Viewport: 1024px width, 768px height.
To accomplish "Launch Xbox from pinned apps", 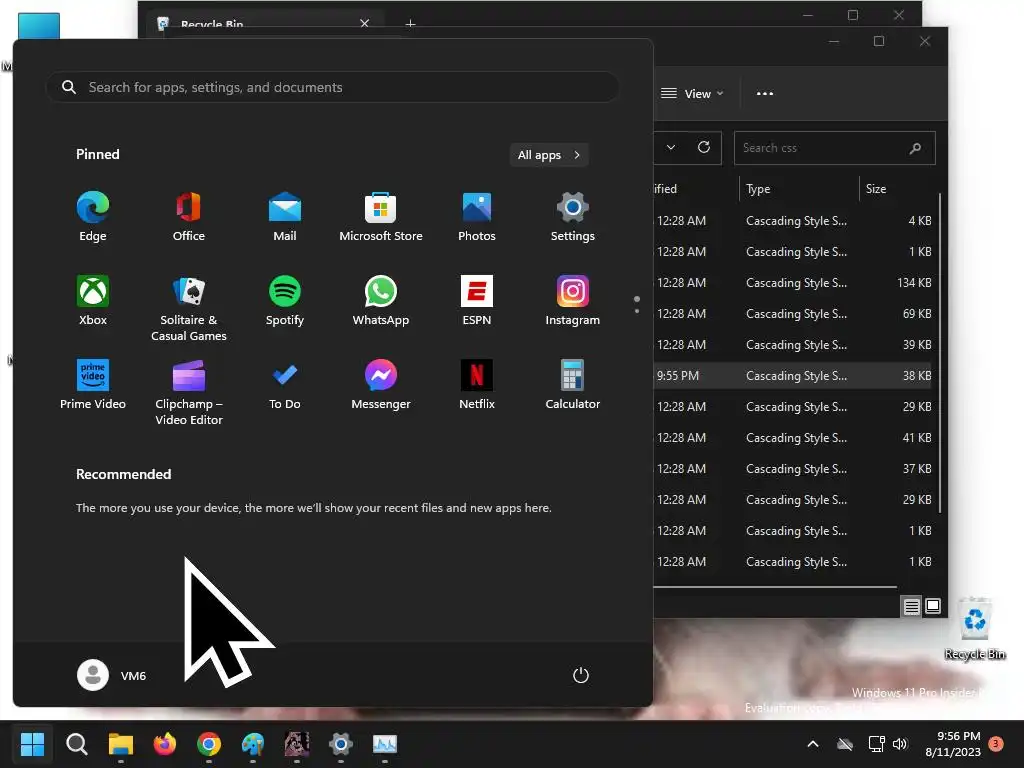I will (x=93, y=301).
